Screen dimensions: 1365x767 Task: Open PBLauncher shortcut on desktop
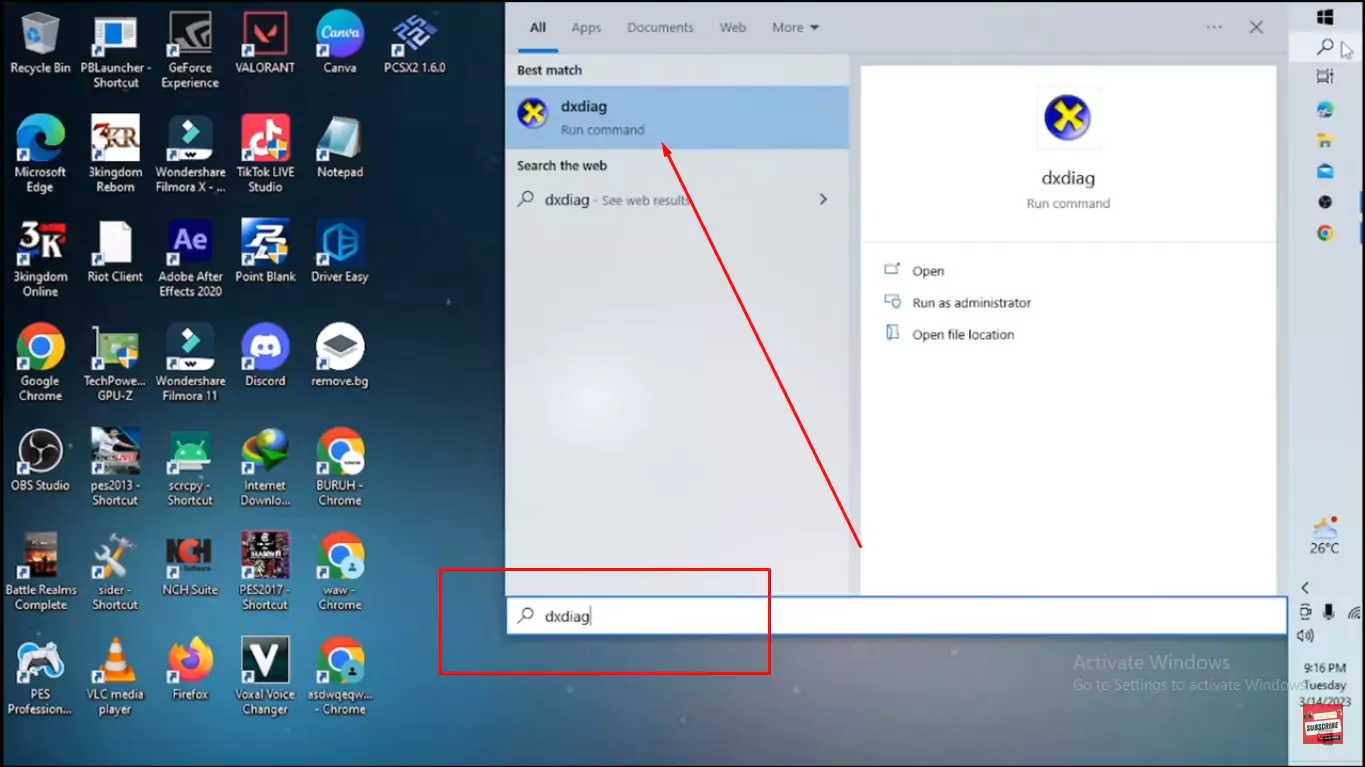pyautogui.click(x=115, y=50)
